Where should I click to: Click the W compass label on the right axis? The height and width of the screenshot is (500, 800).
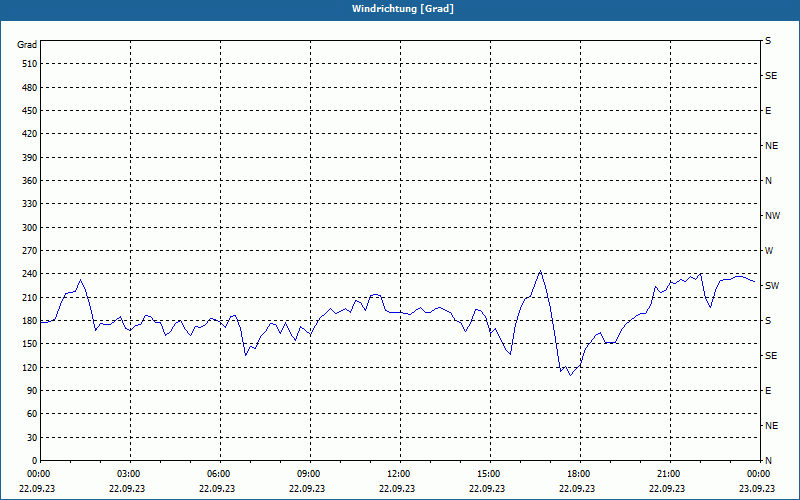coord(769,251)
